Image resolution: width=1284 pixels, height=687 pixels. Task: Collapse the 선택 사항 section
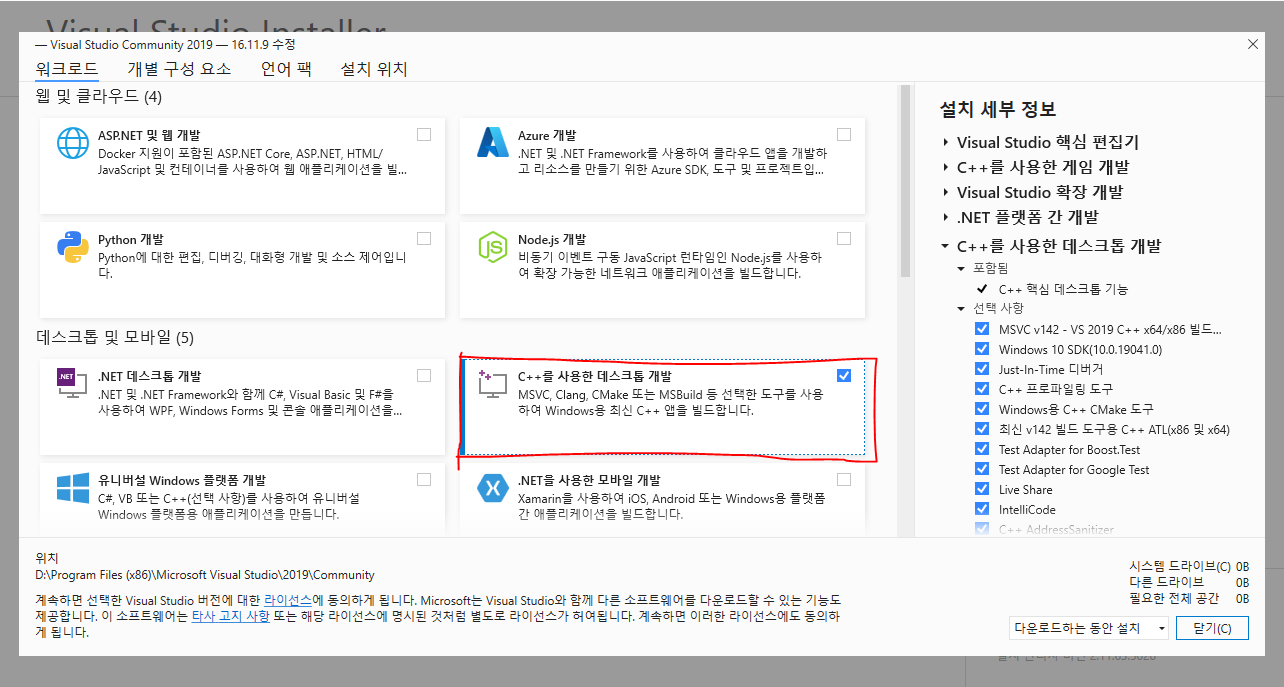pyautogui.click(x=962, y=308)
